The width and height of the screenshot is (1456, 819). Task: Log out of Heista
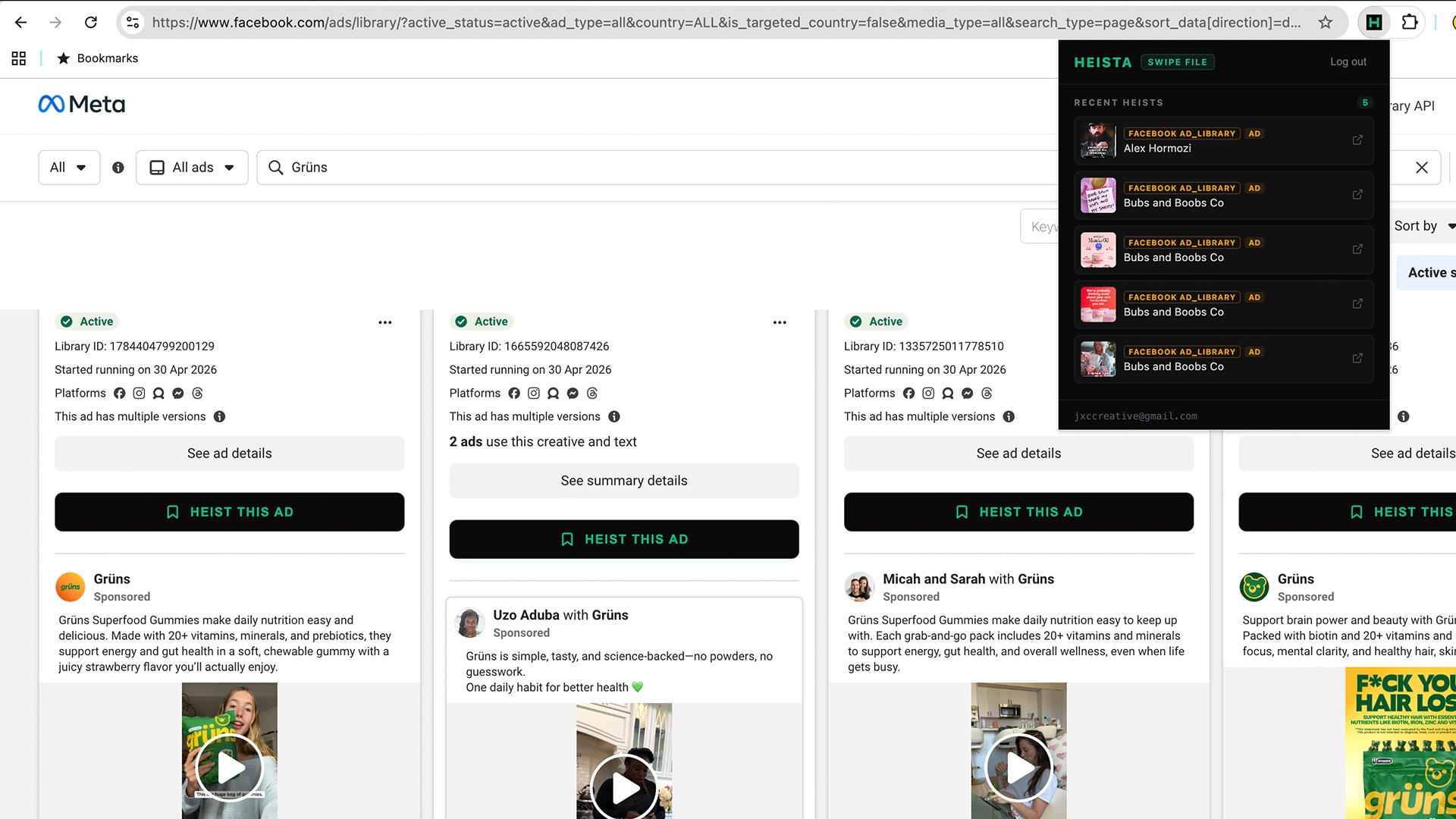point(1348,62)
